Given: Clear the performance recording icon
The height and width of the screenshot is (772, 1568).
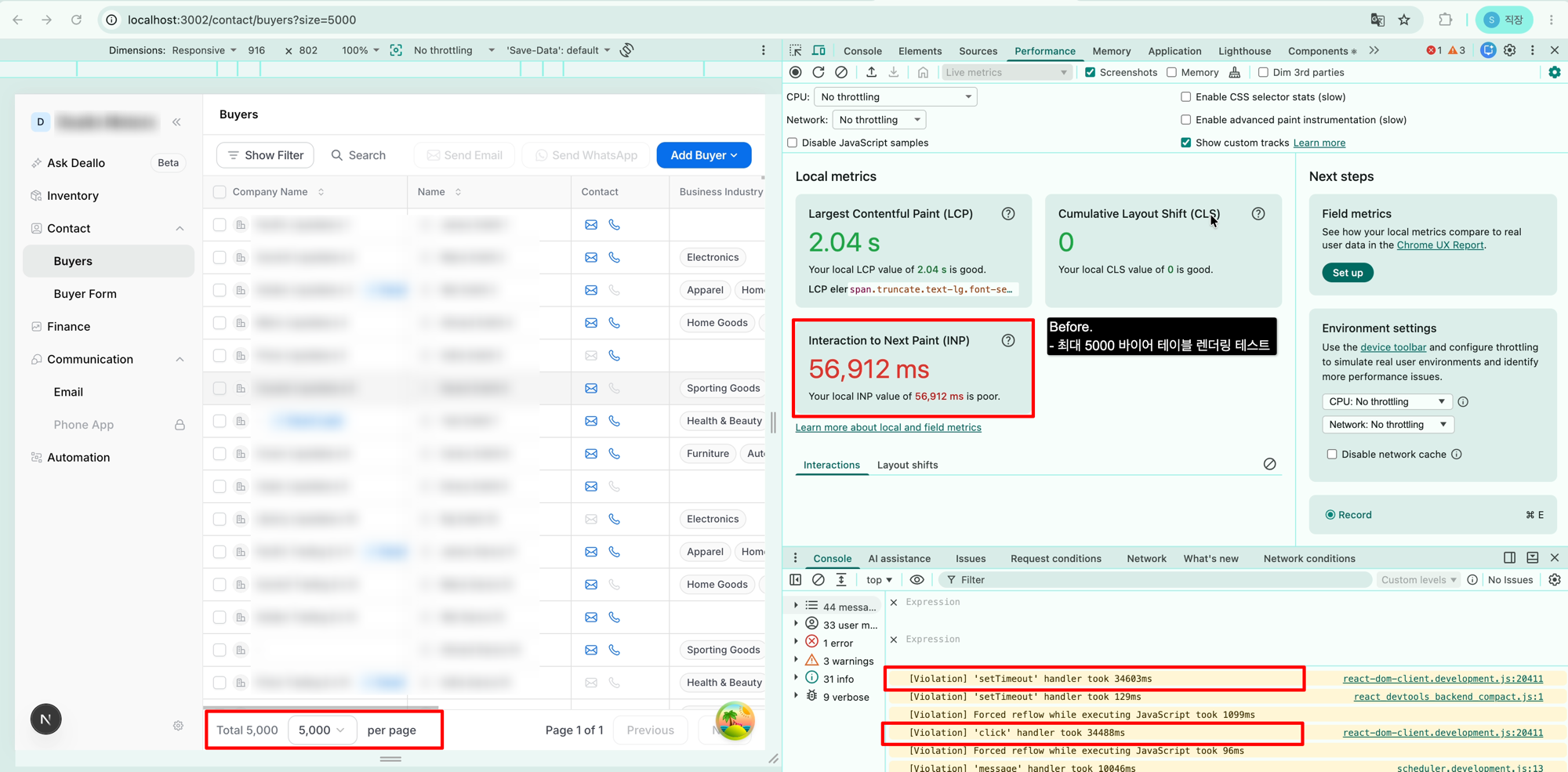Looking at the screenshot, I should click(841, 72).
